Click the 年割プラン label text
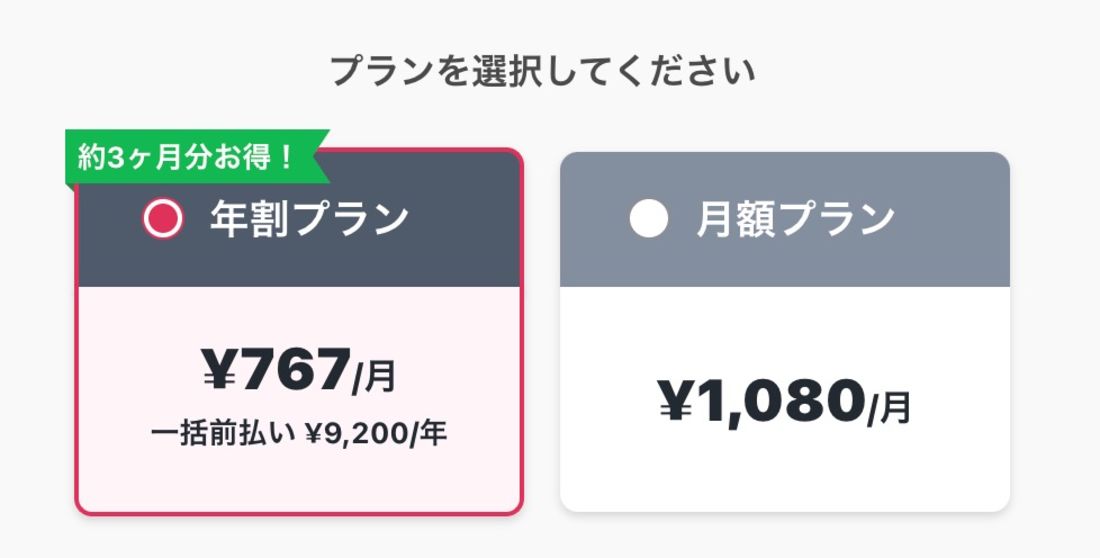This screenshot has height=558, width=1100. coord(310,219)
